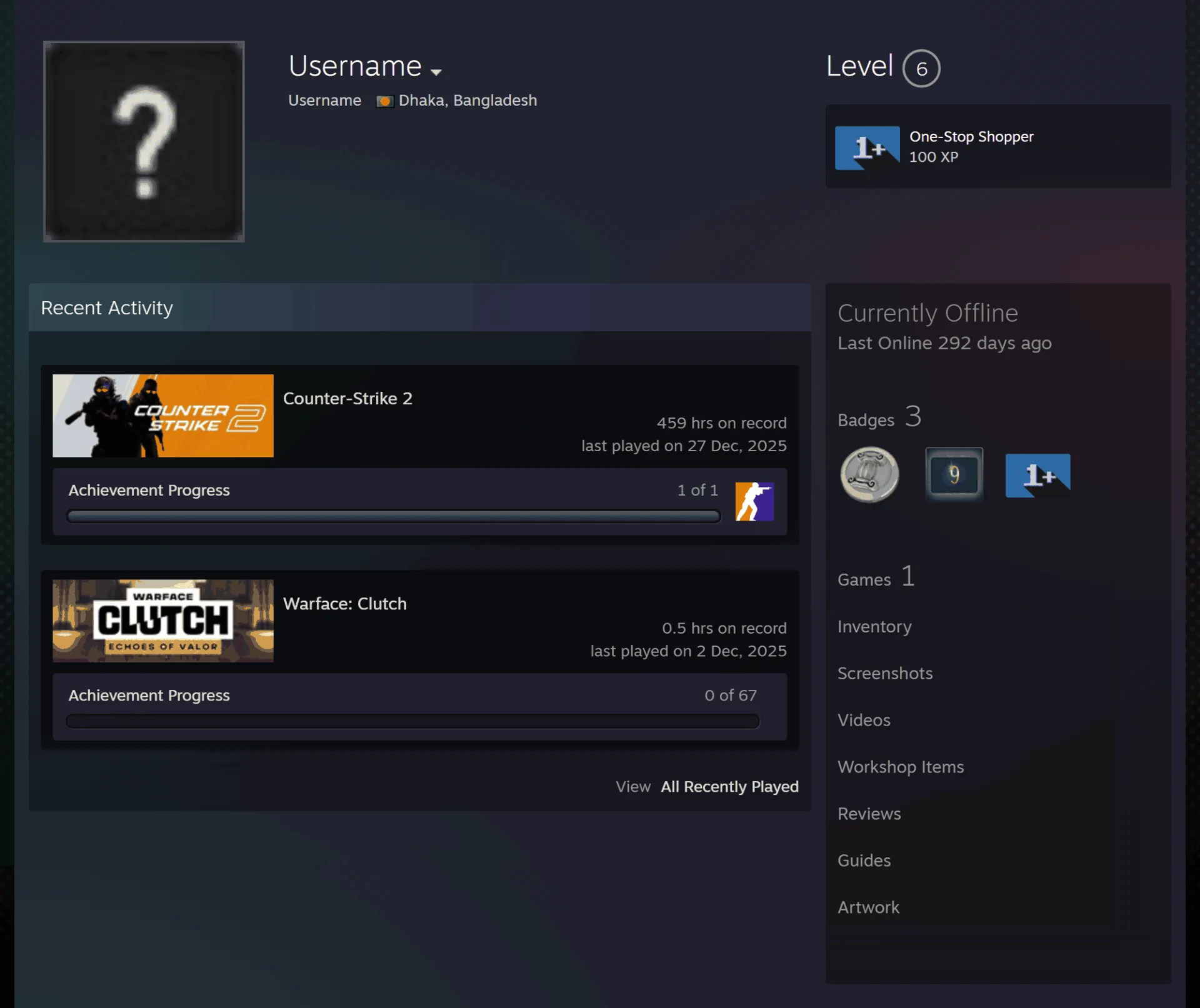Open Videos from the sidebar
This screenshot has width=1200, height=1008.
pos(864,721)
